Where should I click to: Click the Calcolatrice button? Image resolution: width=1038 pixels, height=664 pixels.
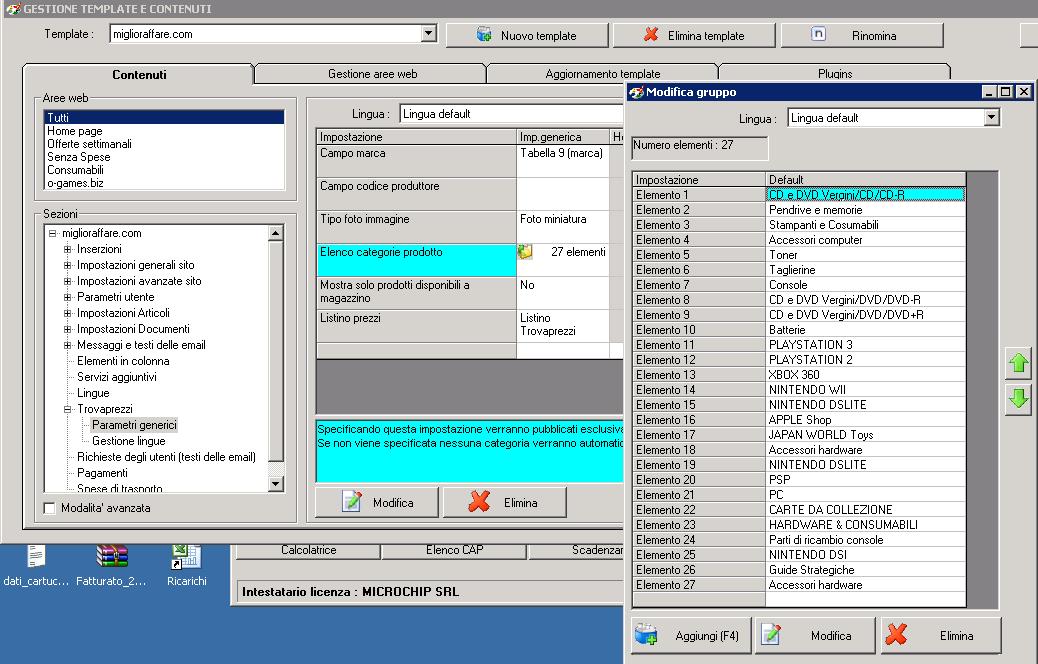point(308,550)
